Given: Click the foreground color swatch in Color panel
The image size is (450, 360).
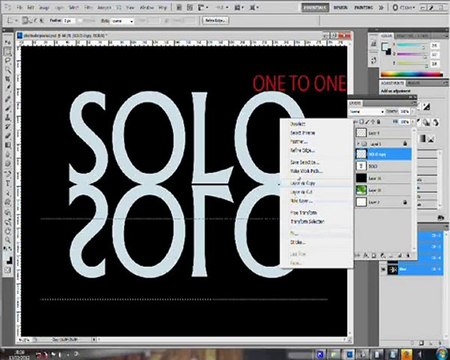Looking at the screenshot, I should tap(385, 46).
